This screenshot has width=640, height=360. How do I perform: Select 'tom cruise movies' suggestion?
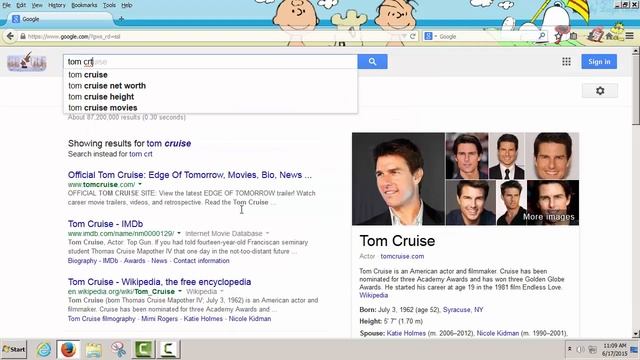[210, 108]
